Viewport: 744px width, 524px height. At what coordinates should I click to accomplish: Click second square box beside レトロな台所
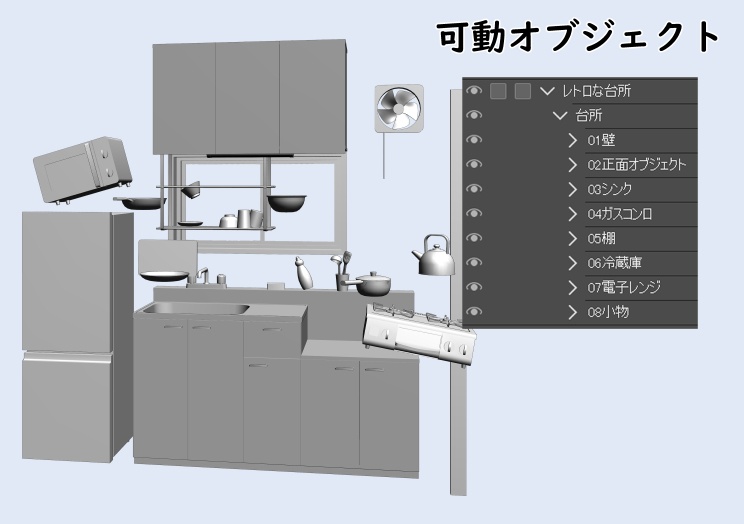[522, 91]
